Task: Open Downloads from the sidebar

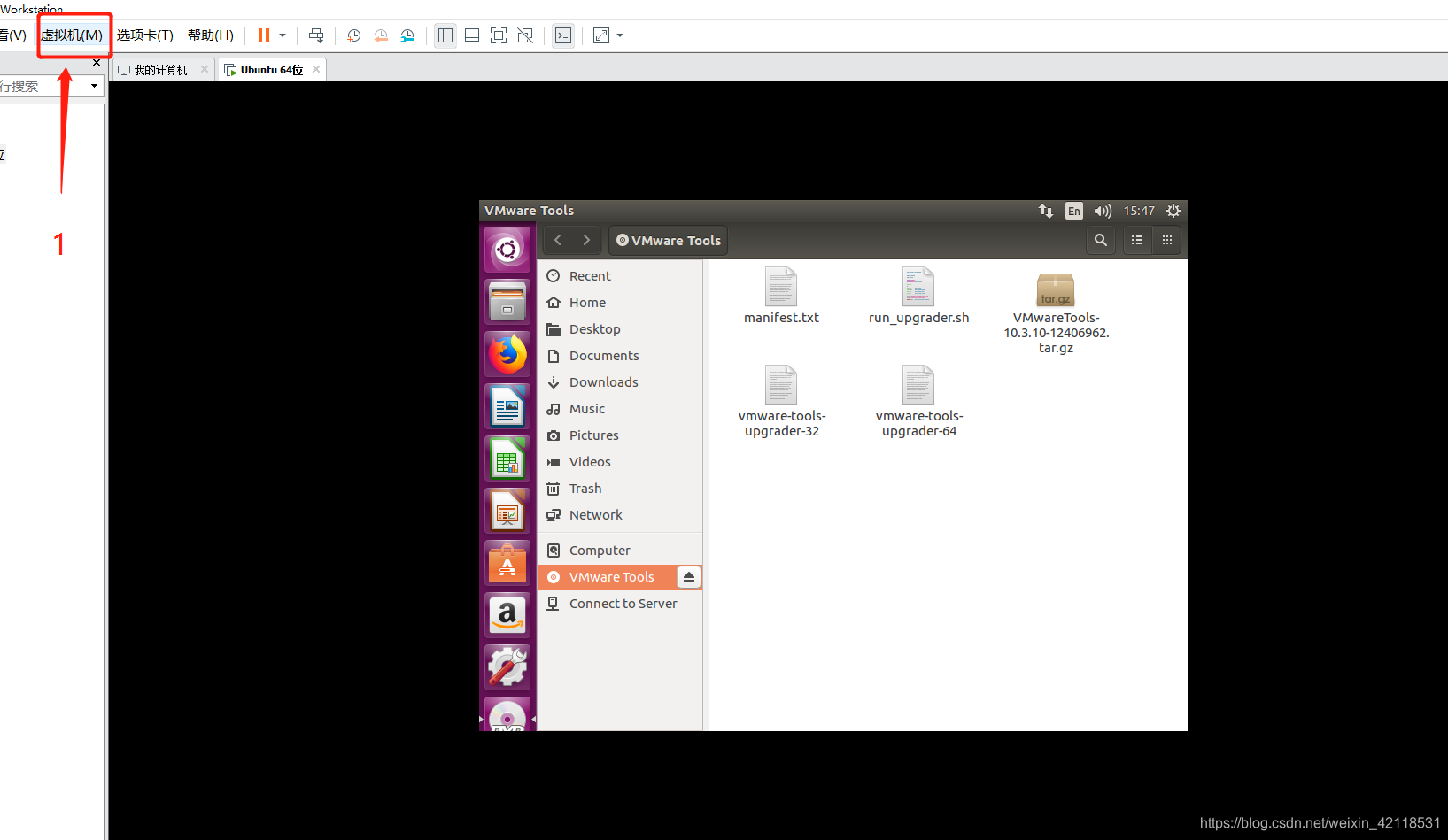Action: point(620,382)
